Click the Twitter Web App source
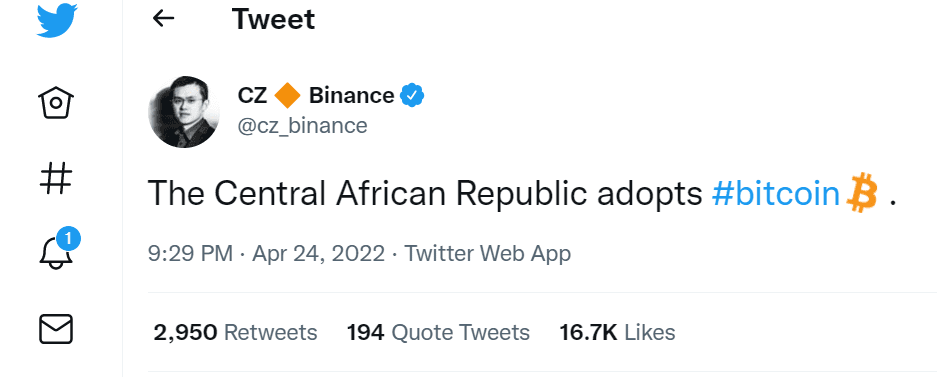This screenshot has width=937, height=377. point(488,254)
